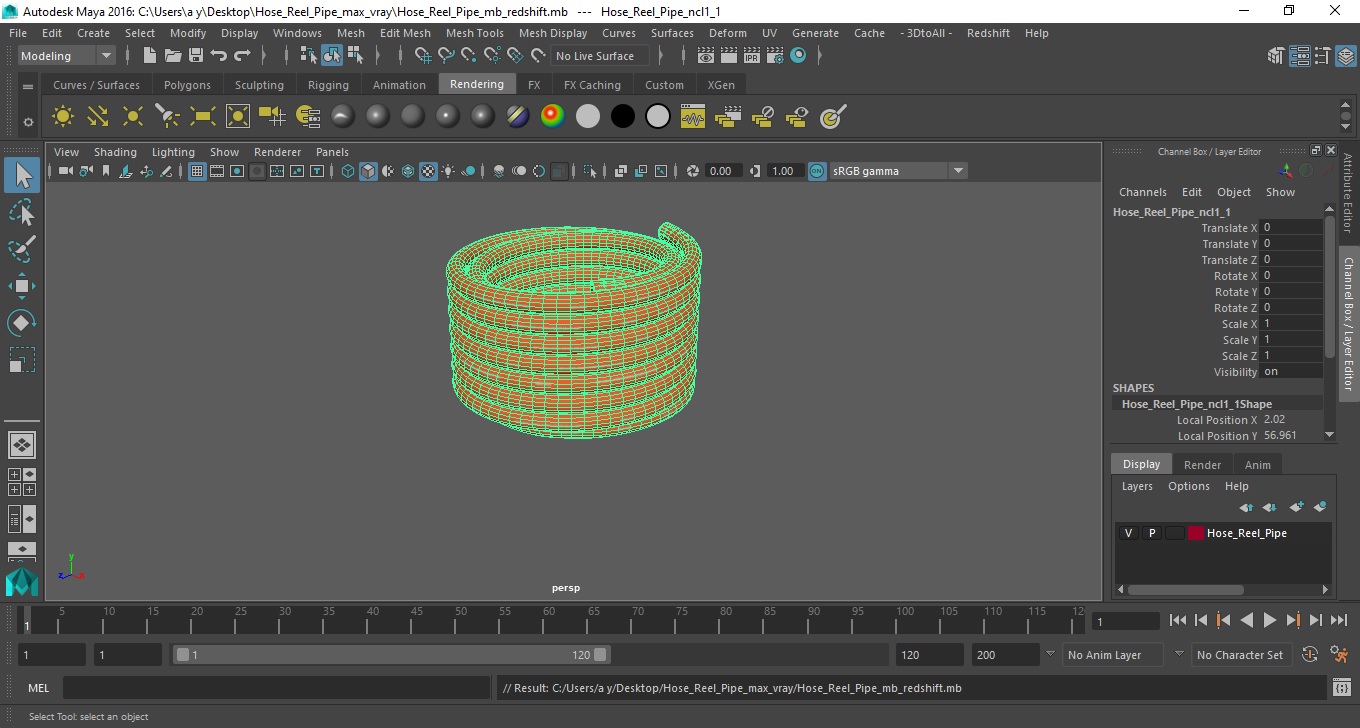
Task: Select the Lasso tool in toolbox
Action: [x=22, y=212]
